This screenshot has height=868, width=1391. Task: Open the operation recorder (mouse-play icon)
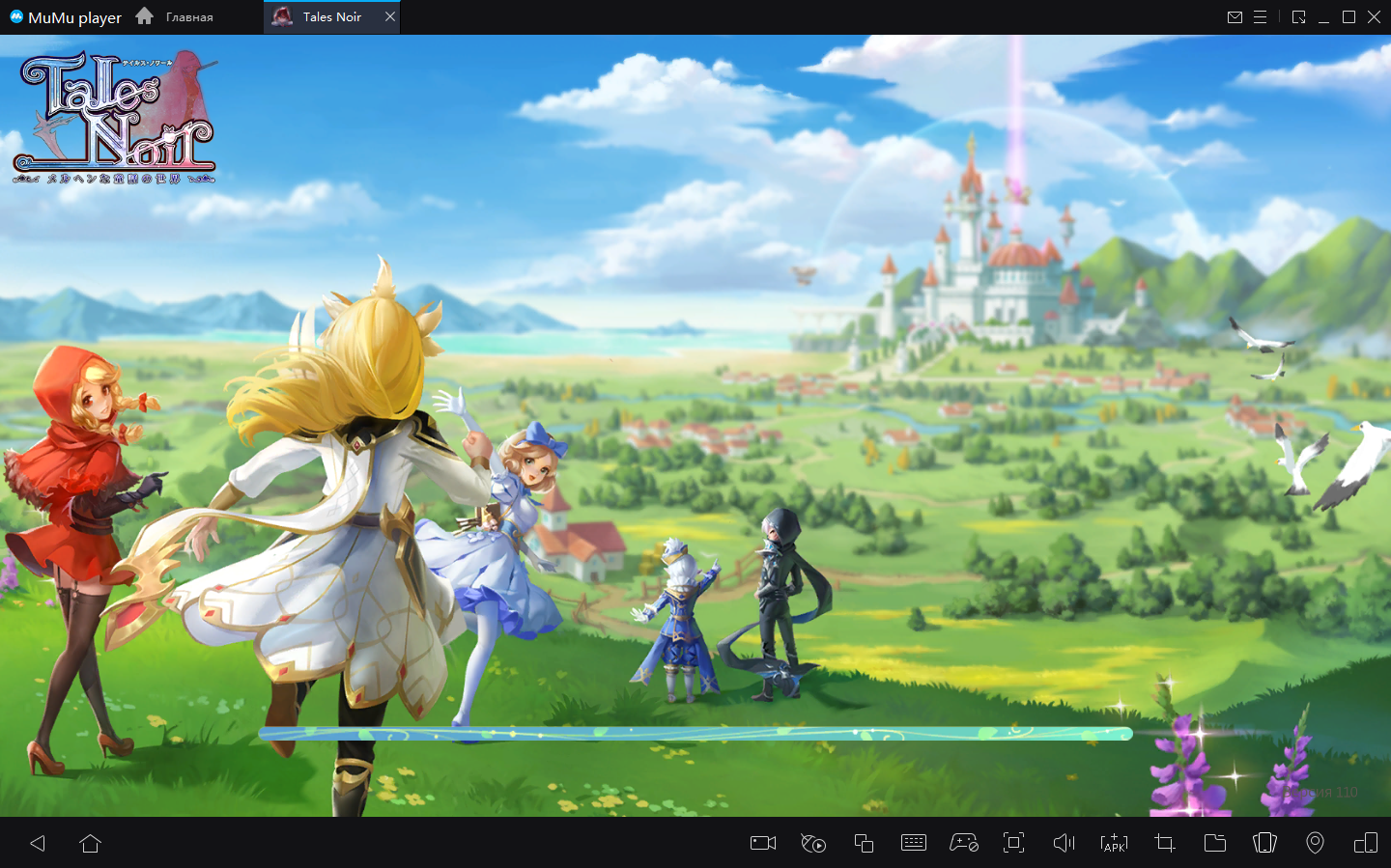tap(813, 843)
